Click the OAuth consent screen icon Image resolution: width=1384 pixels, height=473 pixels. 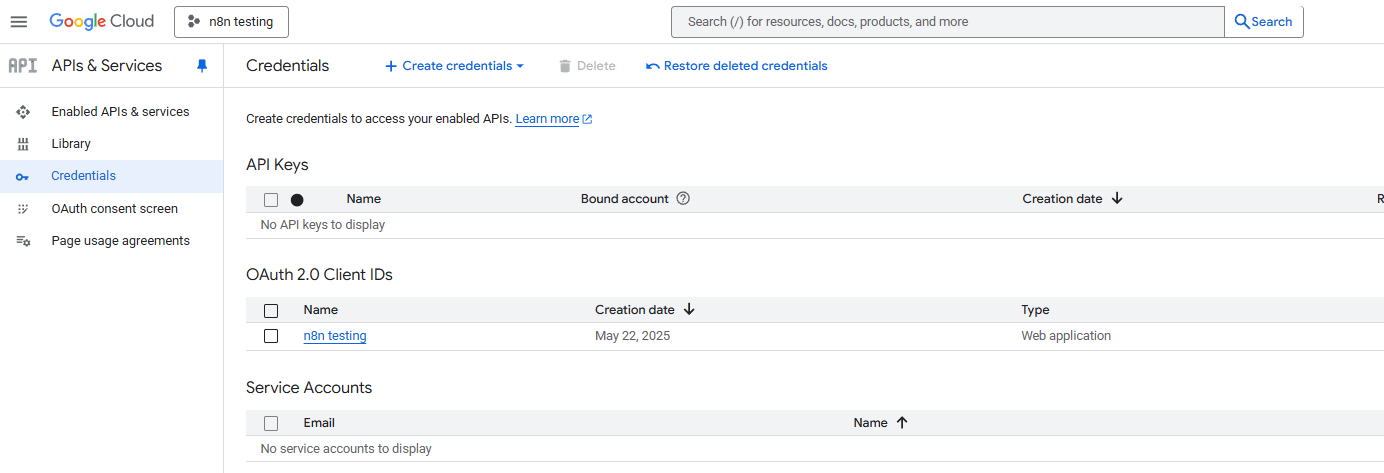23,209
